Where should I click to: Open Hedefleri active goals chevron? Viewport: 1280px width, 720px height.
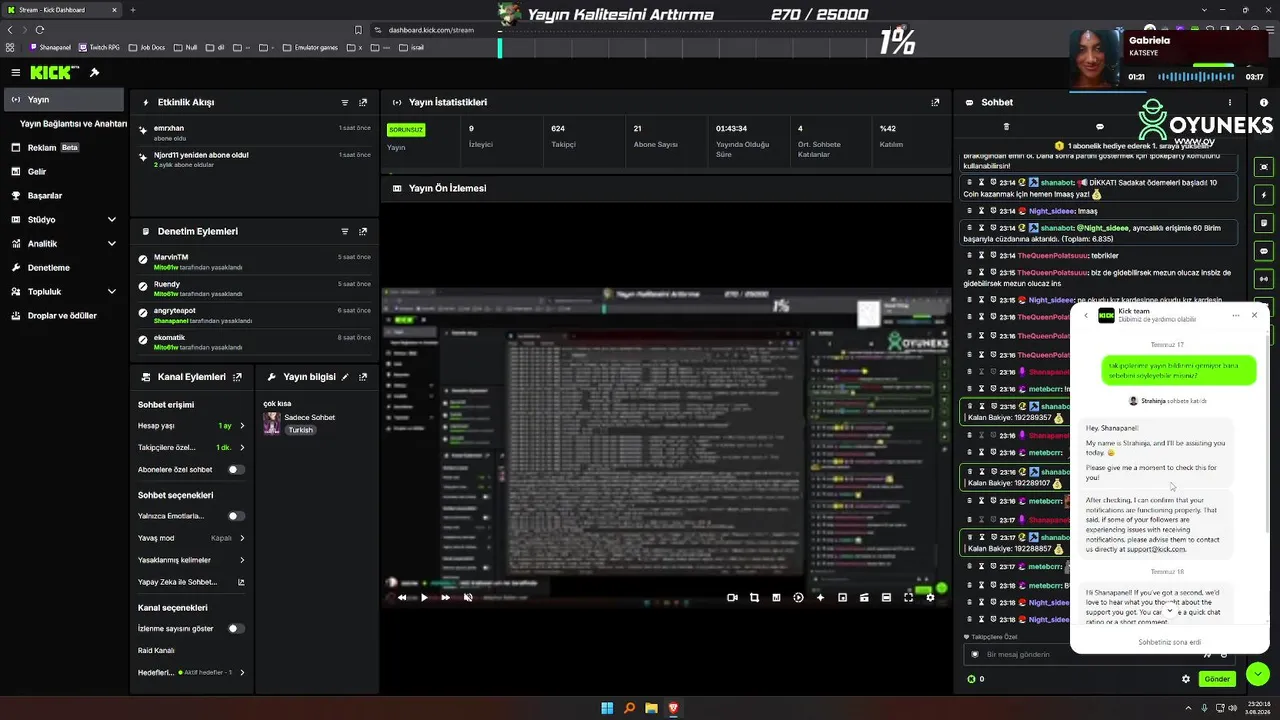242,673
